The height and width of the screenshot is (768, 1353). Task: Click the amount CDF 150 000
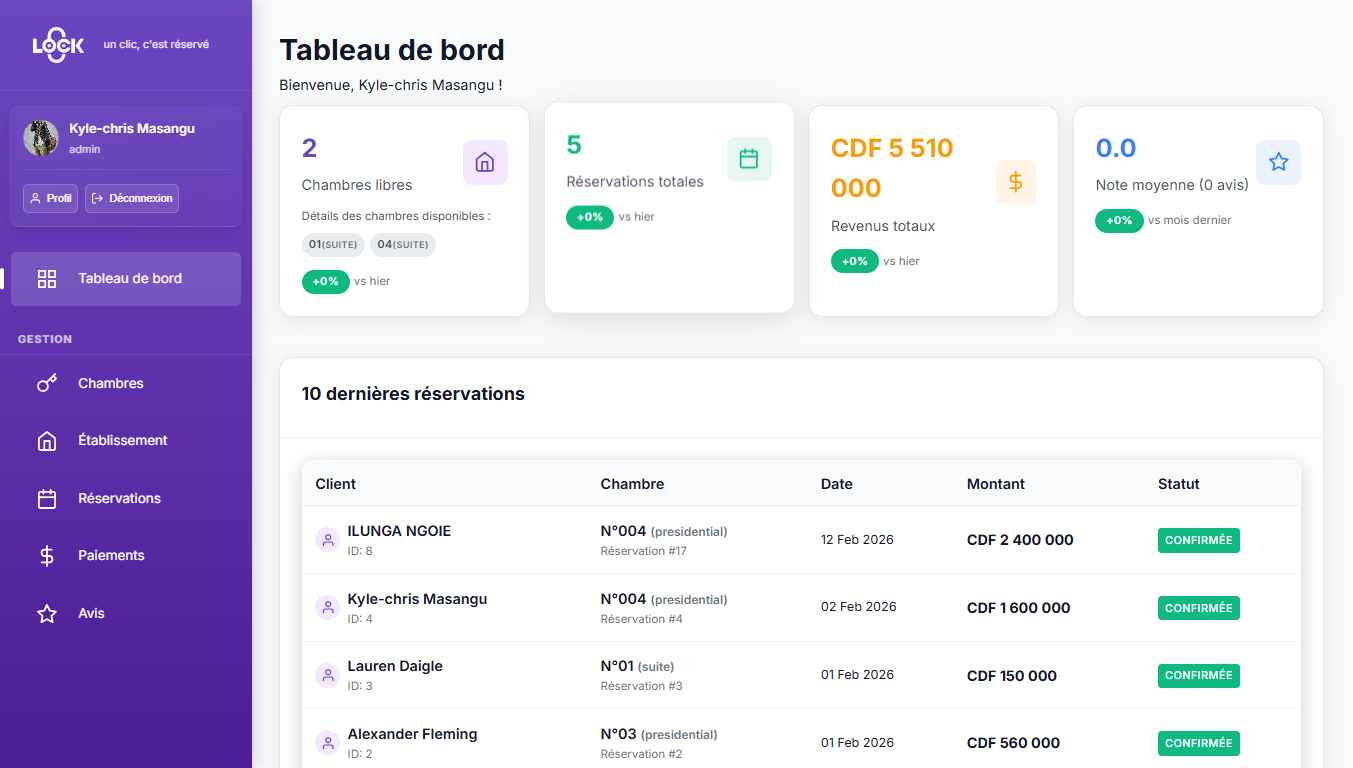coord(1012,676)
